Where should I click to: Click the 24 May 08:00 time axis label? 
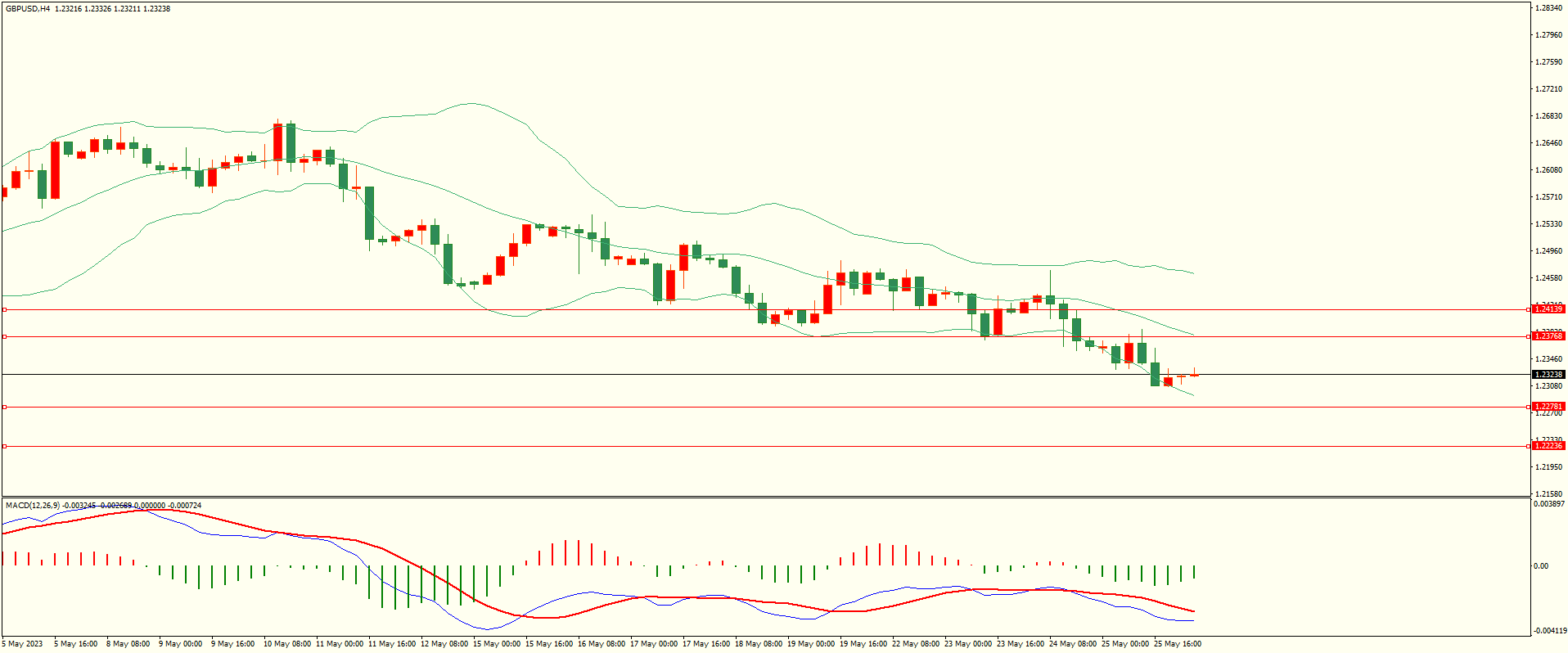coord(1072,644)
